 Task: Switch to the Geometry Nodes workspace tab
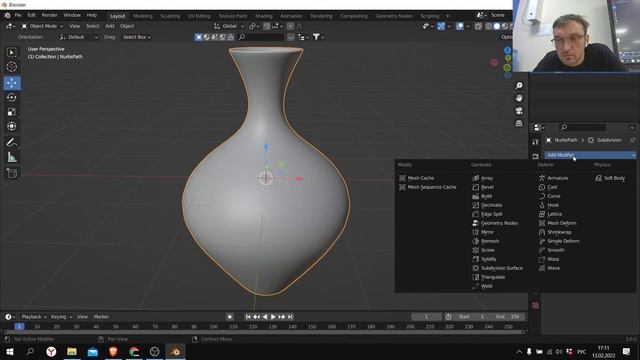394,16
